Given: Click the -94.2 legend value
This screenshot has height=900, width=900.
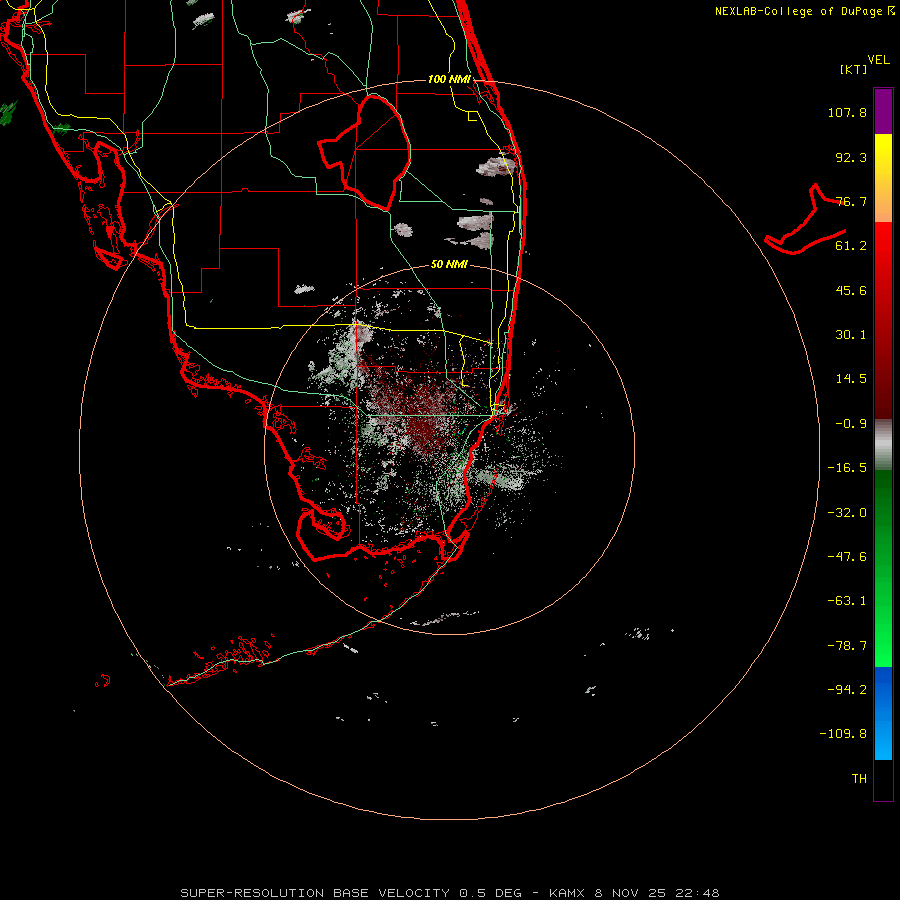Looking at the screenshot, I should pyautogui.click(x=847, y=690).
